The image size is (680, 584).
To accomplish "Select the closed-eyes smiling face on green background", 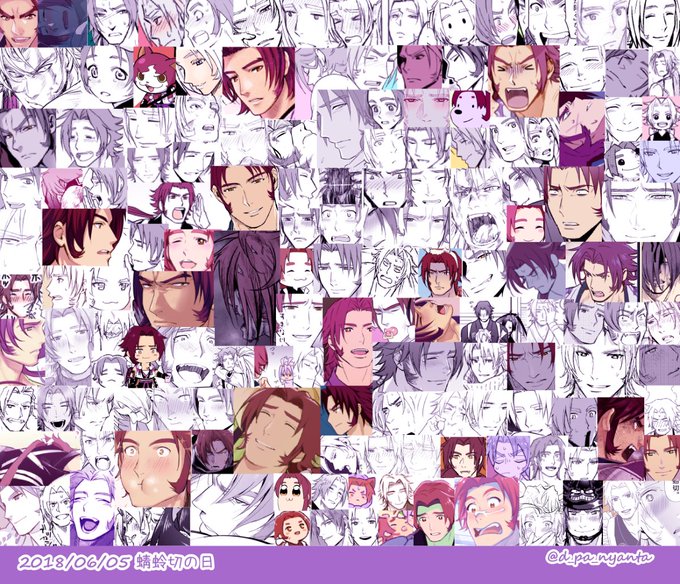I will tap(277, 431).
